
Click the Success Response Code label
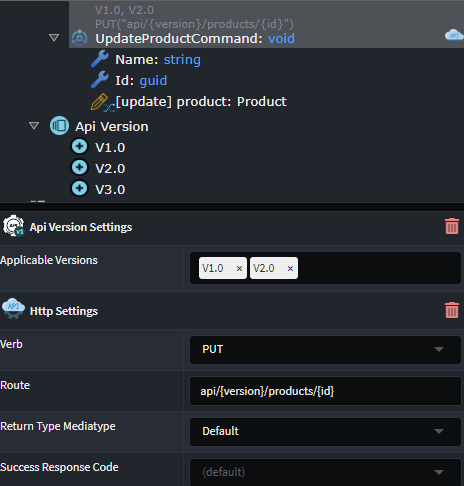[x=59, y=467]
